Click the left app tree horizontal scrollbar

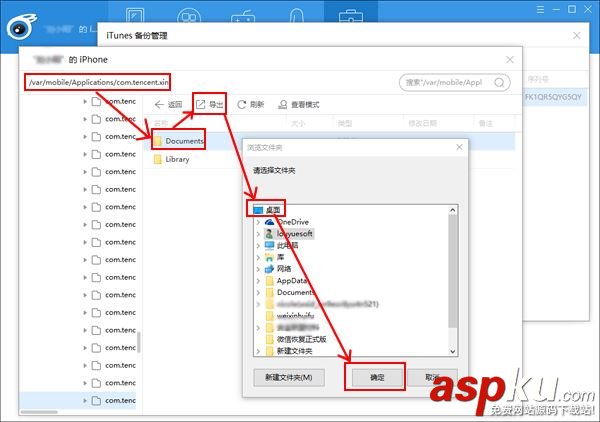[39, 412]
